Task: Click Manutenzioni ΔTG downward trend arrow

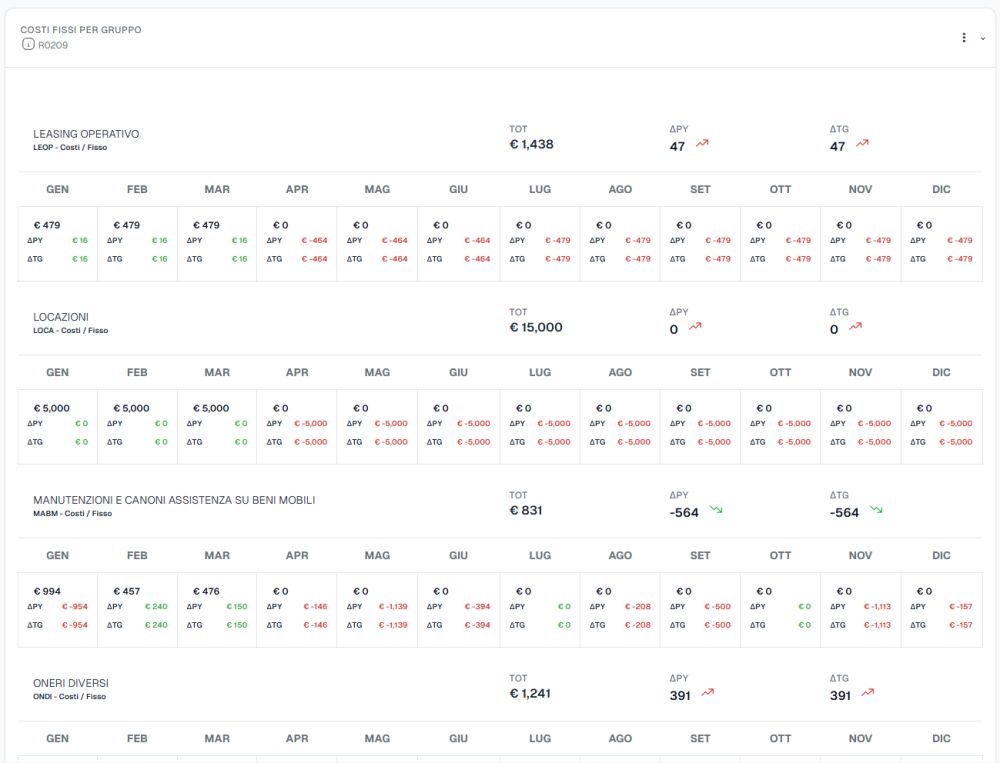Action: (x=876, y=510)
